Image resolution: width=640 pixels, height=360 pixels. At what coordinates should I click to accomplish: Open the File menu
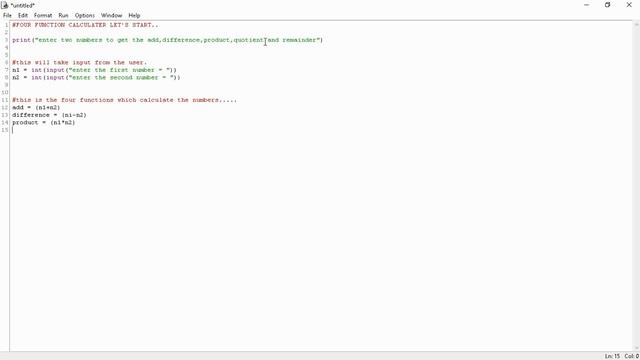(x=7, y=16)
